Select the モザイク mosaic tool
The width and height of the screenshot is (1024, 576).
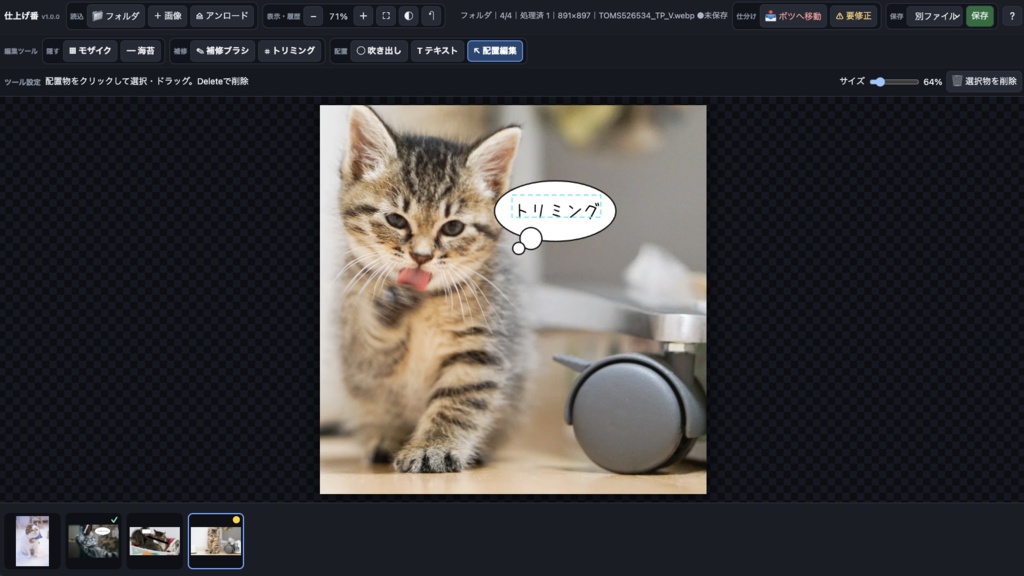pyautogui.click(x=90, y=50)
